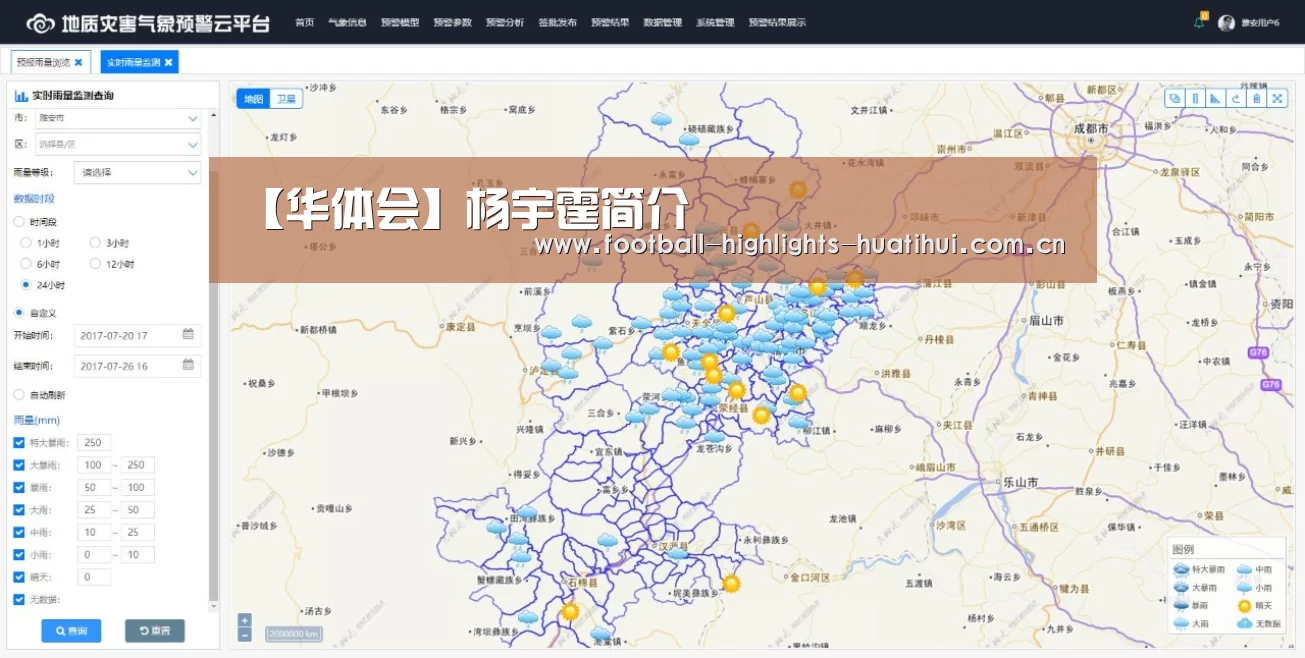Uncheck the 中雨 checkbox
Screen dimensions: 1305x658
pyautogui.click(x=19, y=532)
